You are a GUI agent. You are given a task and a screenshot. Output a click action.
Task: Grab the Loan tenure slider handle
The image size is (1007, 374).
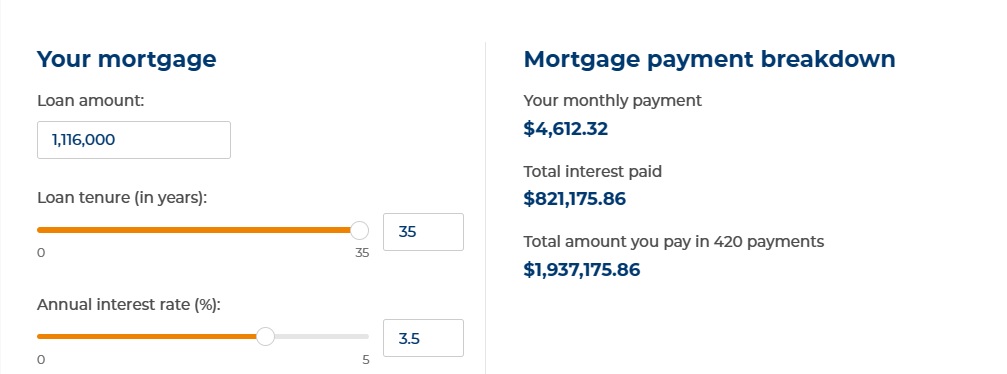(x=360, y=230)
